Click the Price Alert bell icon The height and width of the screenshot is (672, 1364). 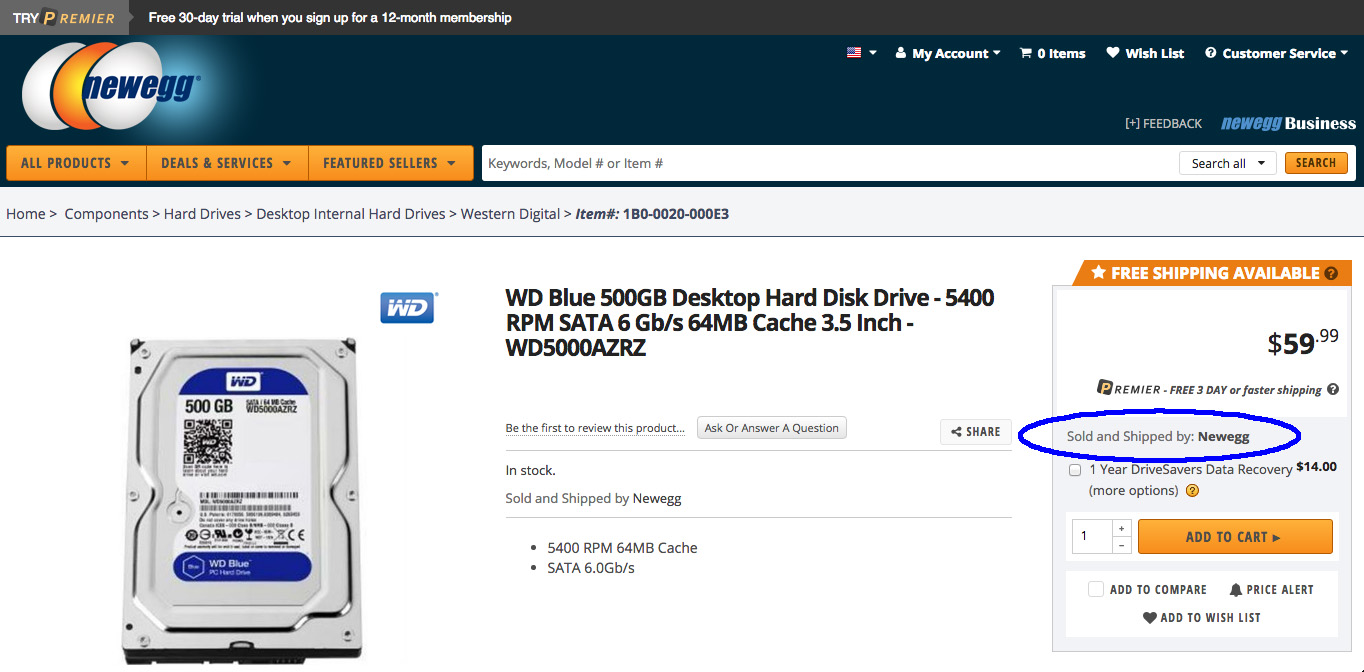coord(1236,590)
